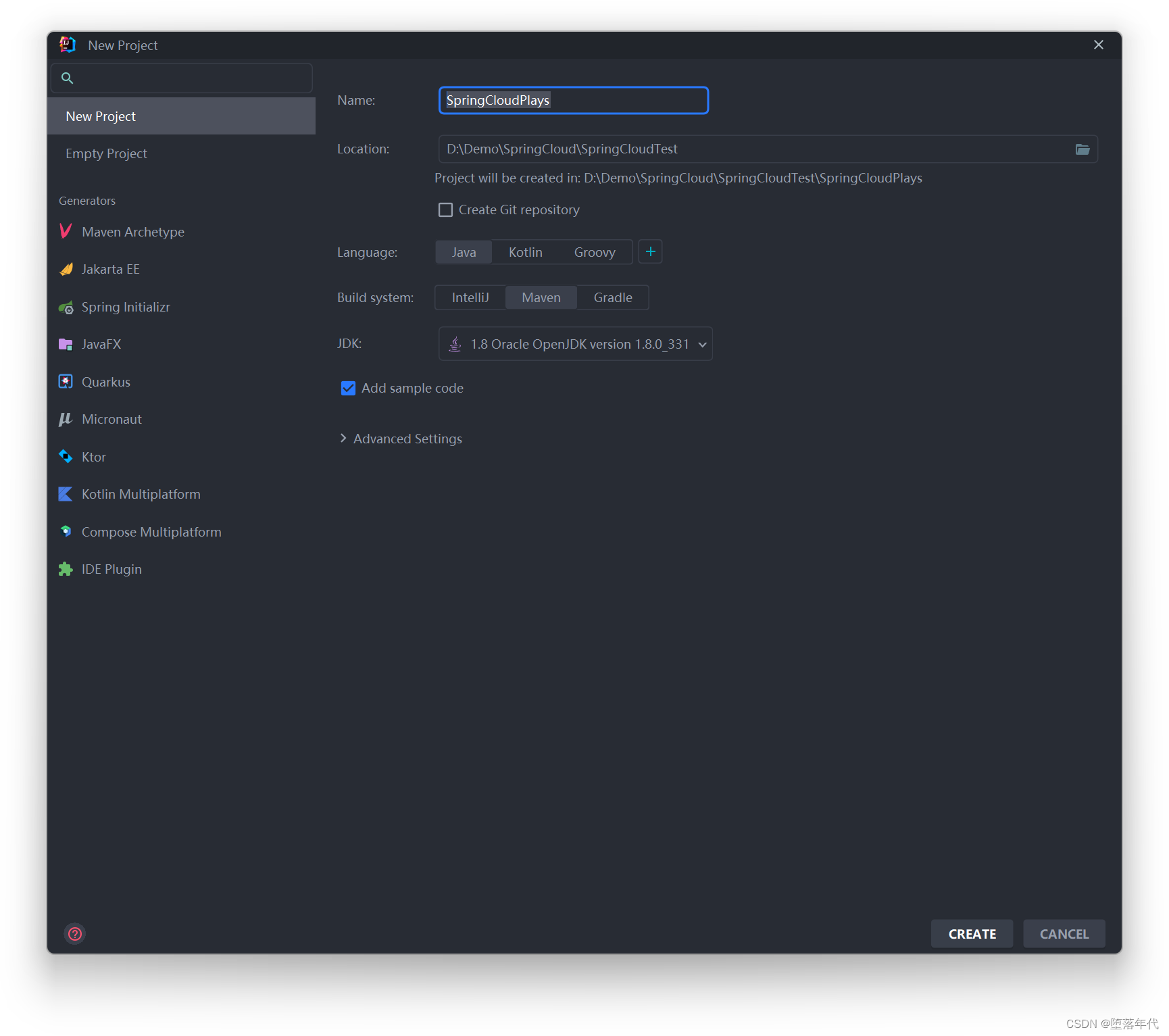Browse for location with folder icon

point(1083,149)
